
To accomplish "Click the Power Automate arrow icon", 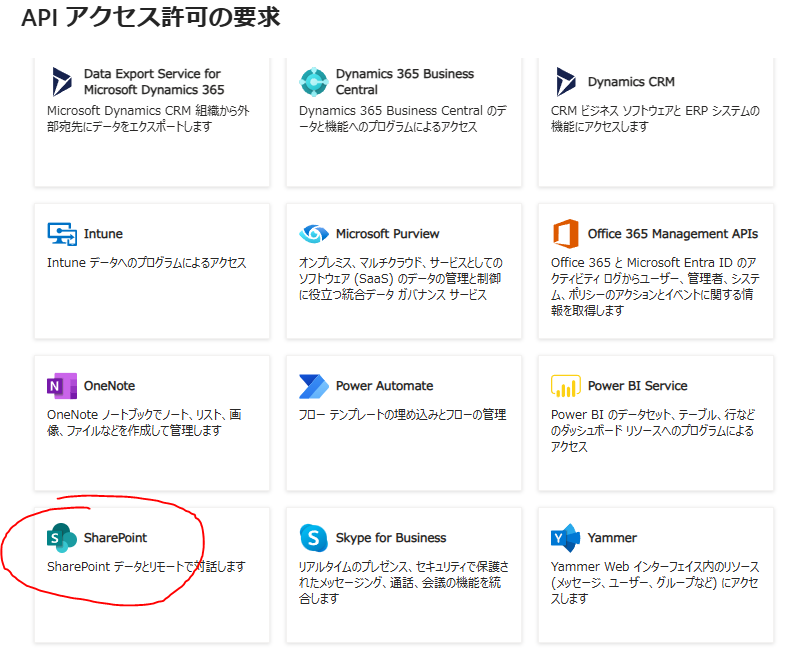I will point(314,386).
